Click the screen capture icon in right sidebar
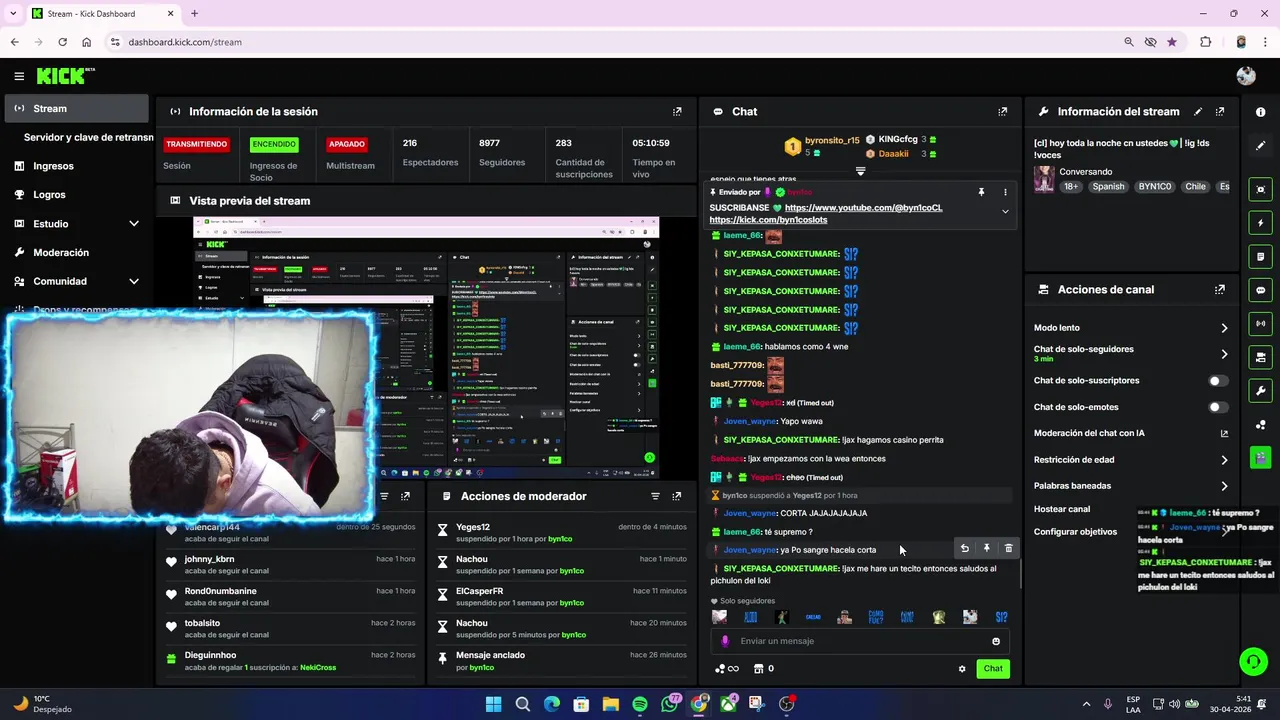 click(1260, 189)
